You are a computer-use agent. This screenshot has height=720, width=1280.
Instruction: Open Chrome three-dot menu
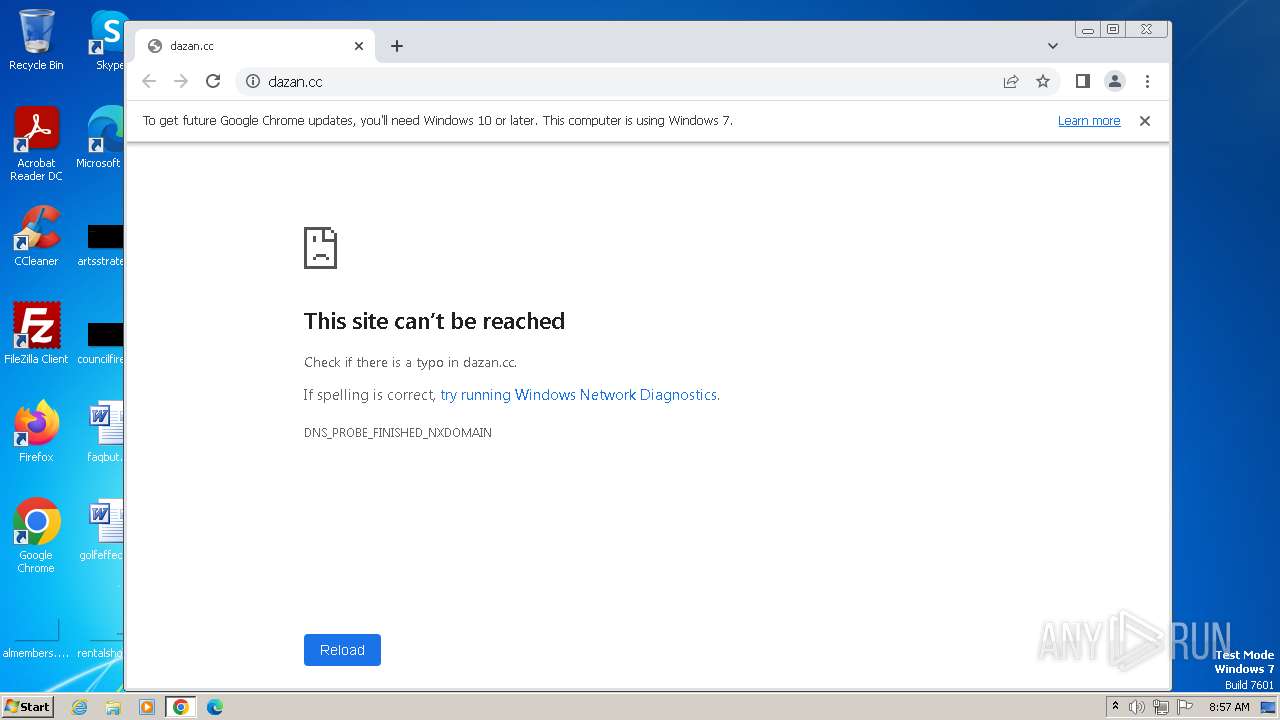[1147, 82]
